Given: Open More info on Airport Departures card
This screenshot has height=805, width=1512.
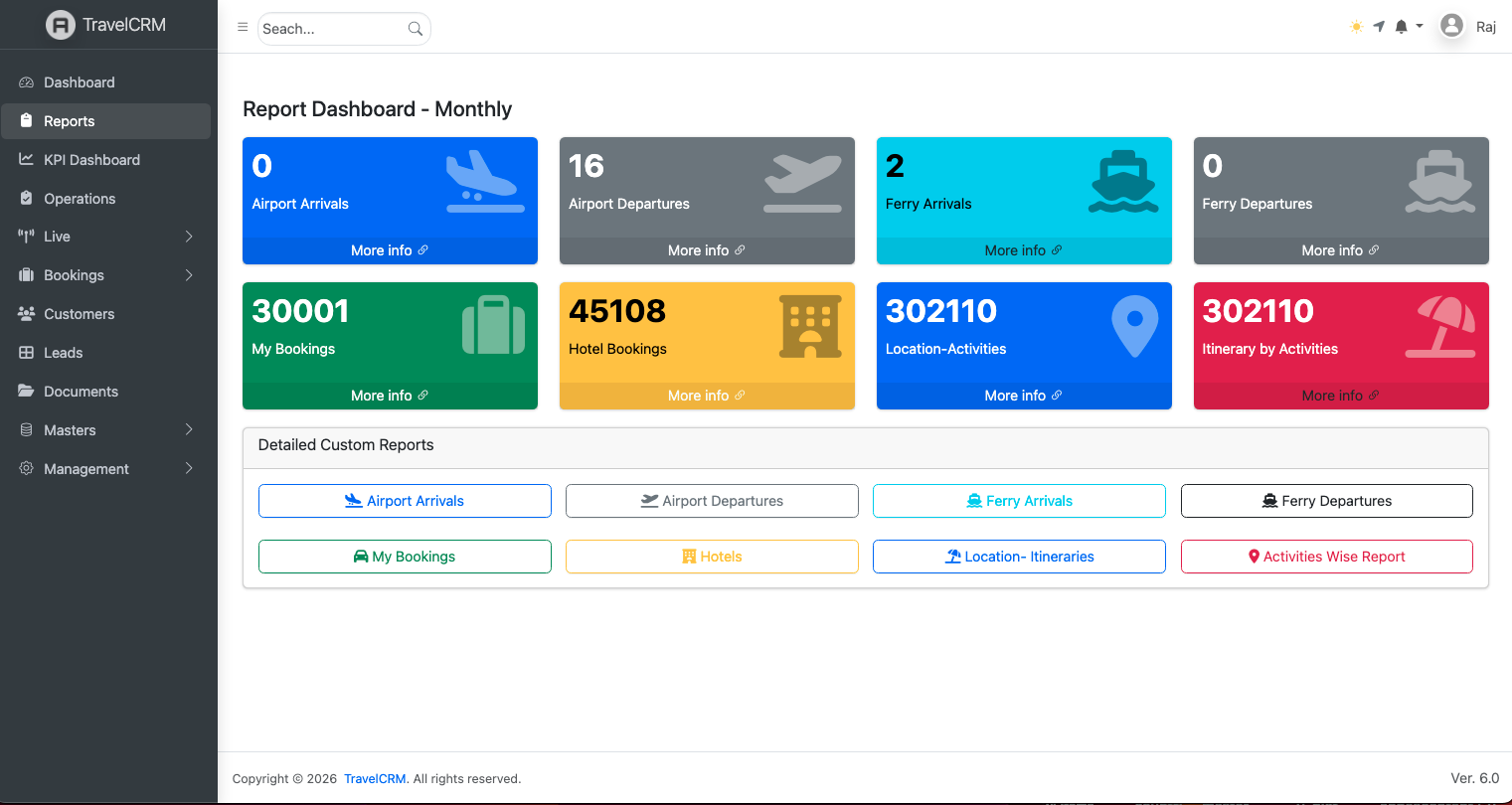Looking at the screenshot, I should (707, 250).
